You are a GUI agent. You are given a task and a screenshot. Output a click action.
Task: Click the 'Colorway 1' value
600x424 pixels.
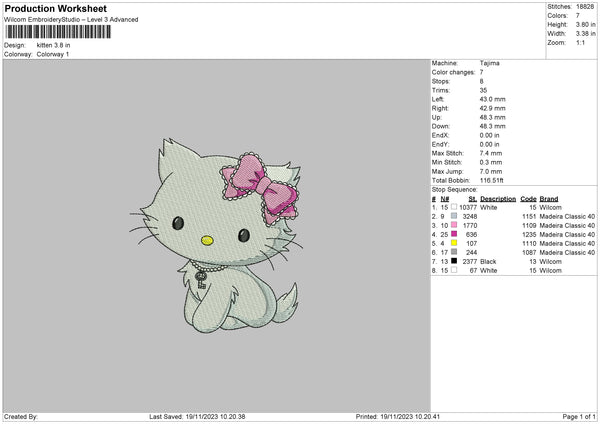coord(53,54)
